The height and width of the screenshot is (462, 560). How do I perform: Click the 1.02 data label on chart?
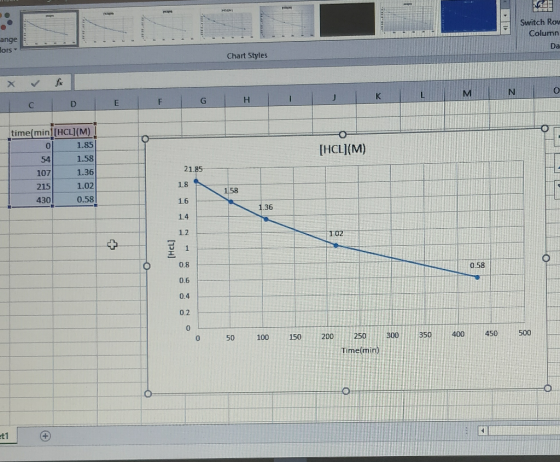[336, 233]
